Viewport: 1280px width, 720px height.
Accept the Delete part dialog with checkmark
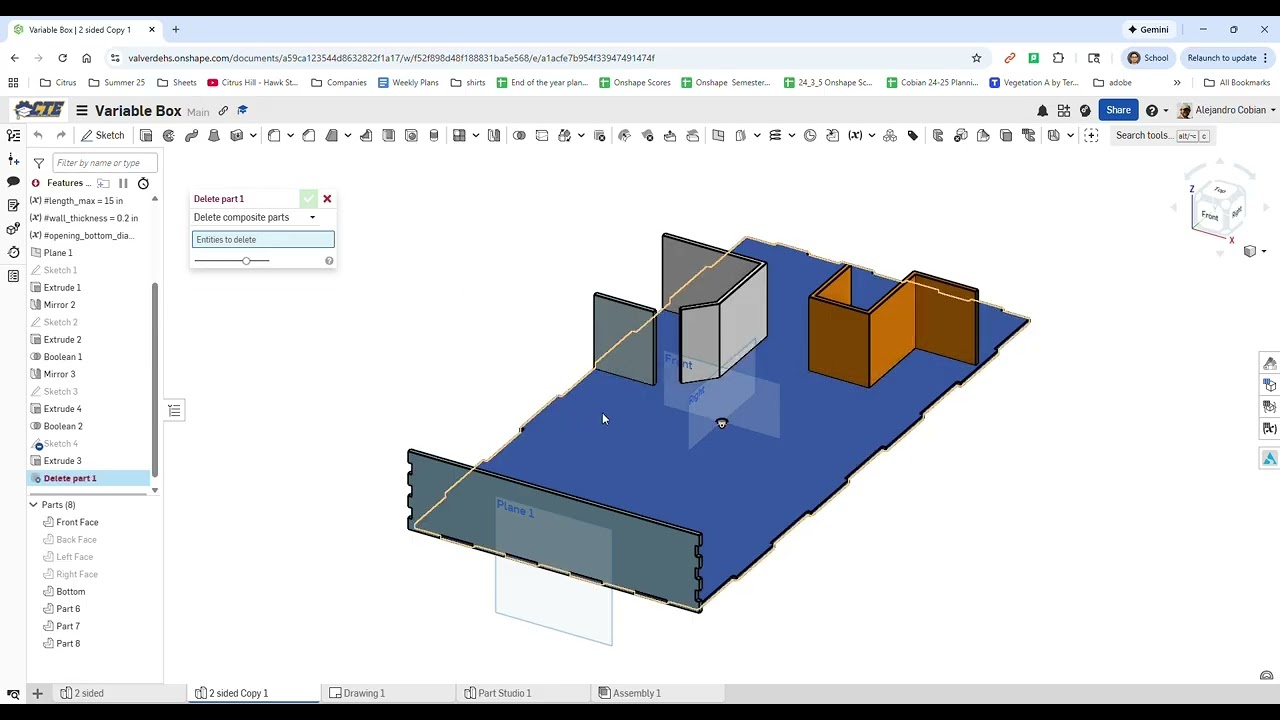coord(309,199)
